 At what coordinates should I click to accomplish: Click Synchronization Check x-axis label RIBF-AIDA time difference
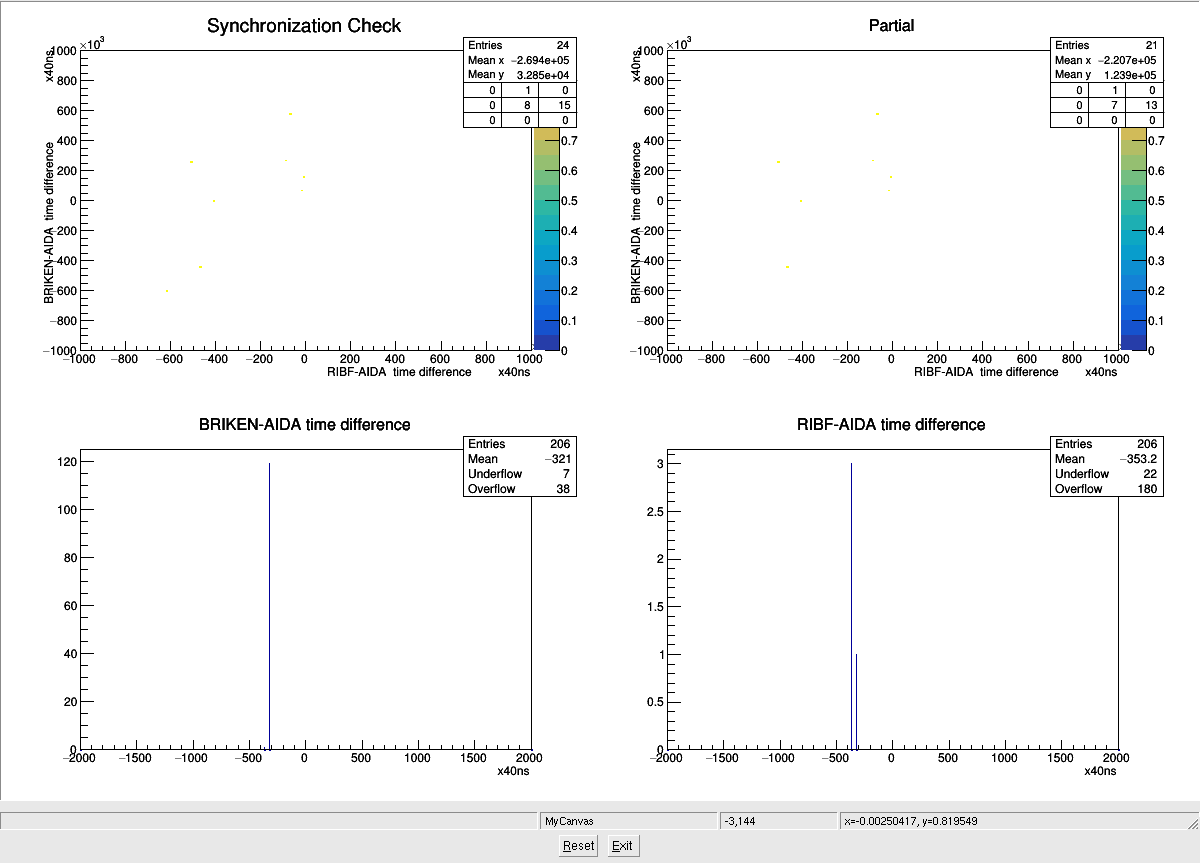tap(399, 372)
